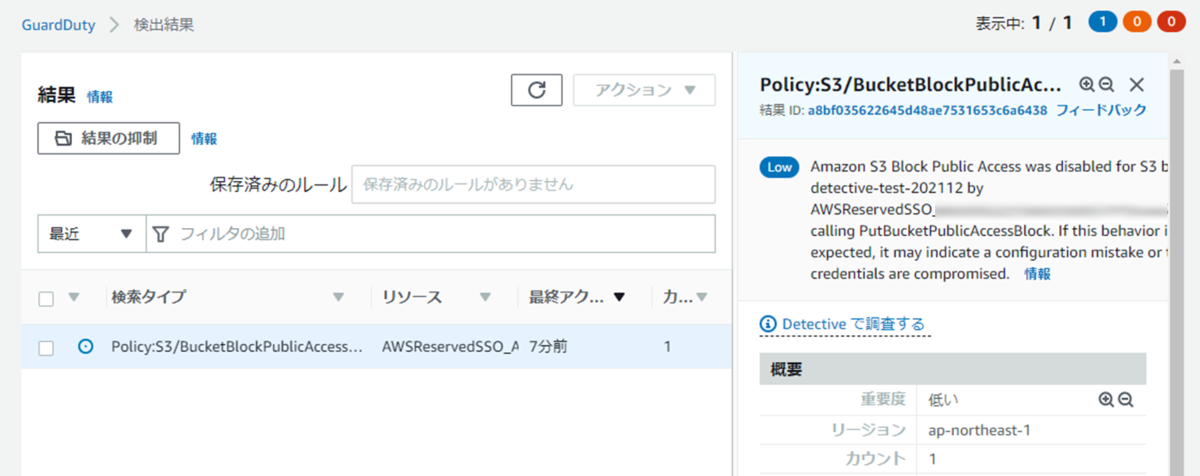Click the Low severity badge in description
This screenshot has width=1200, height=476.
779,167
